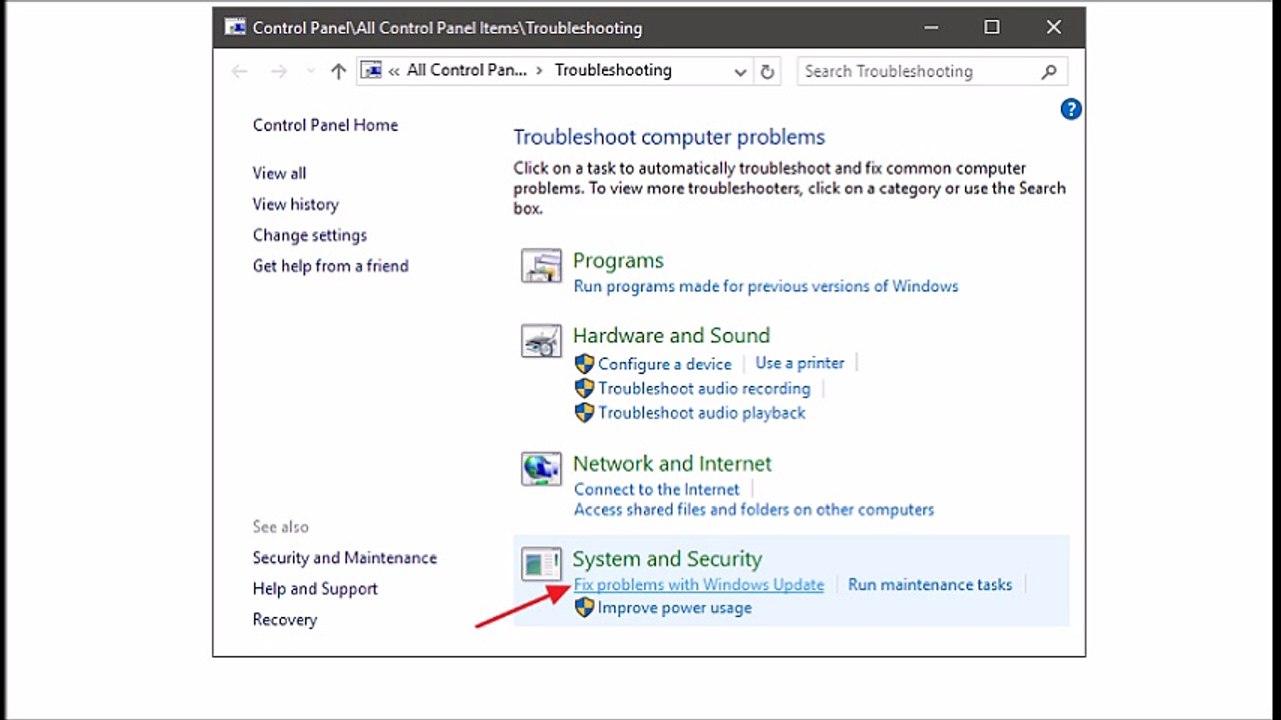
Task: Open Control Panel Home
Action: click(325, 125)
